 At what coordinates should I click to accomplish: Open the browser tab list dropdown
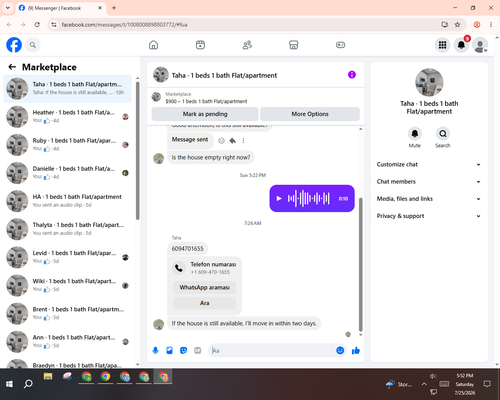[8, 8]
